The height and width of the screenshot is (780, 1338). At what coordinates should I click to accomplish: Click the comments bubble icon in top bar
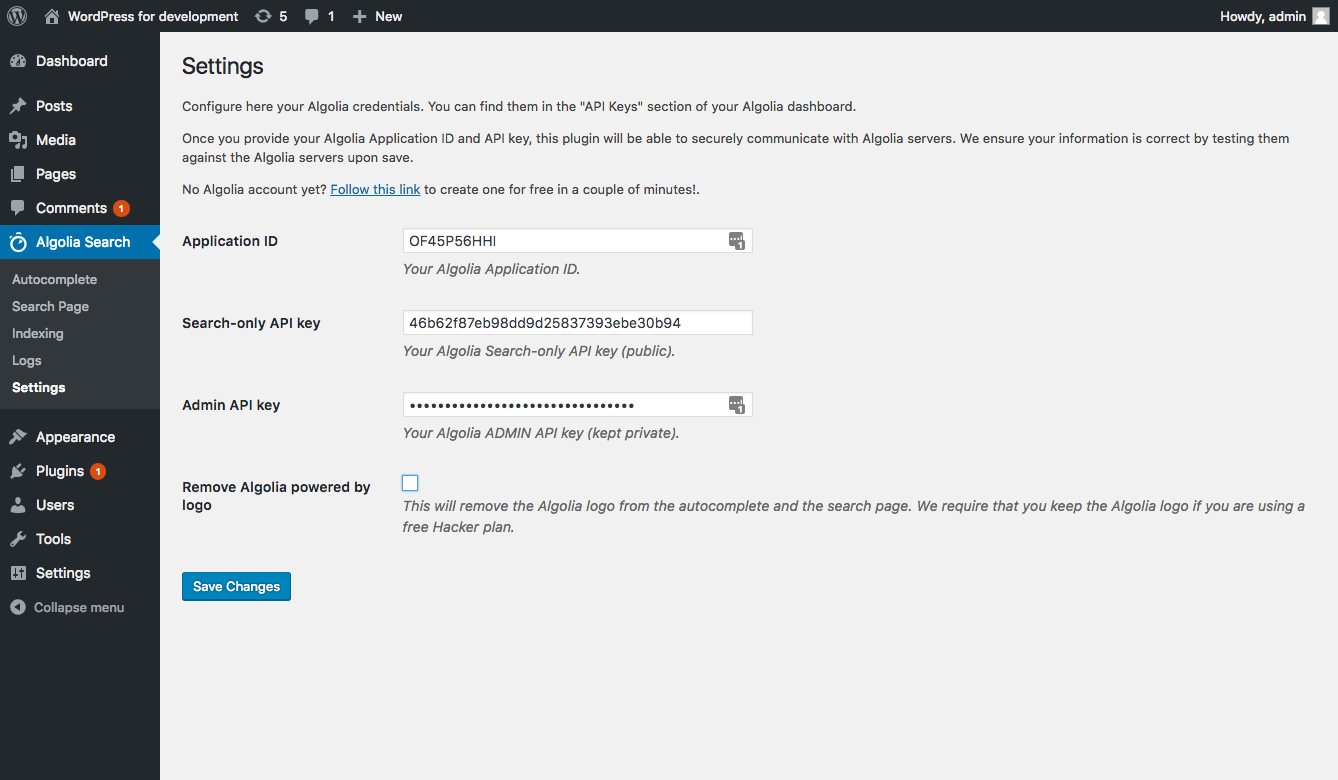pos(313,16)
